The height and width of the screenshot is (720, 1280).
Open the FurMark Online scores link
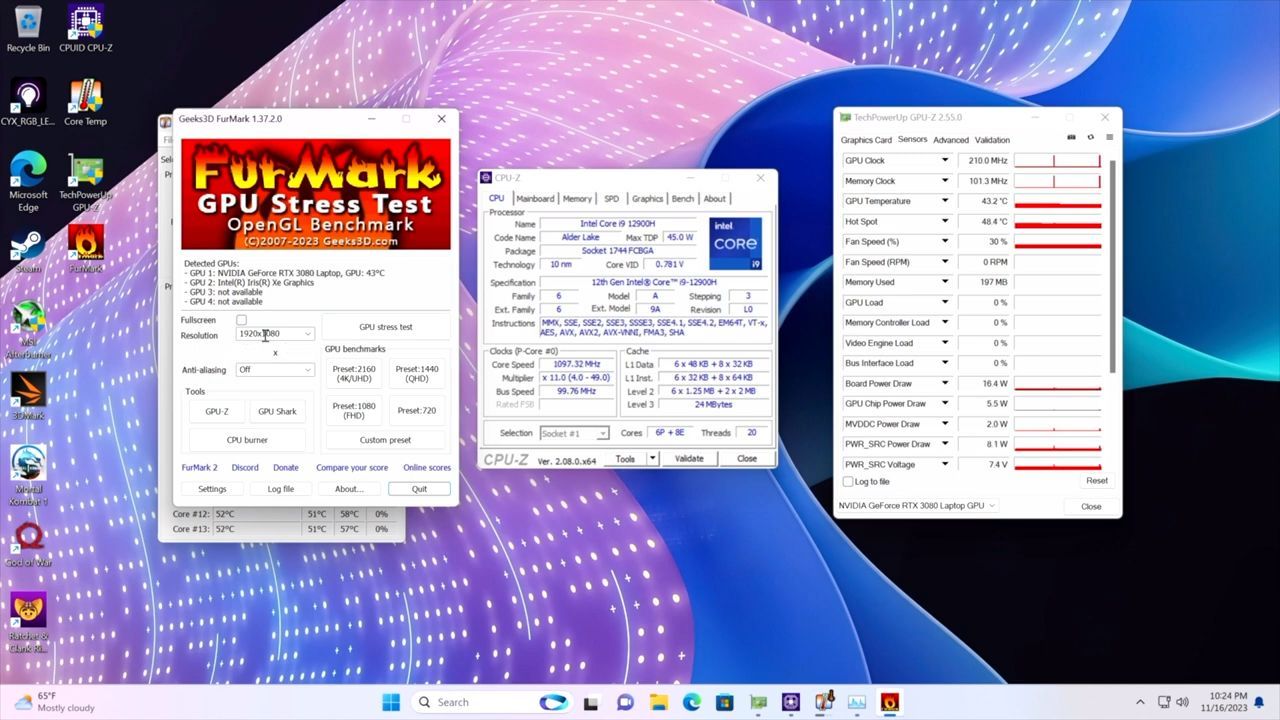(x=427, y=468)
